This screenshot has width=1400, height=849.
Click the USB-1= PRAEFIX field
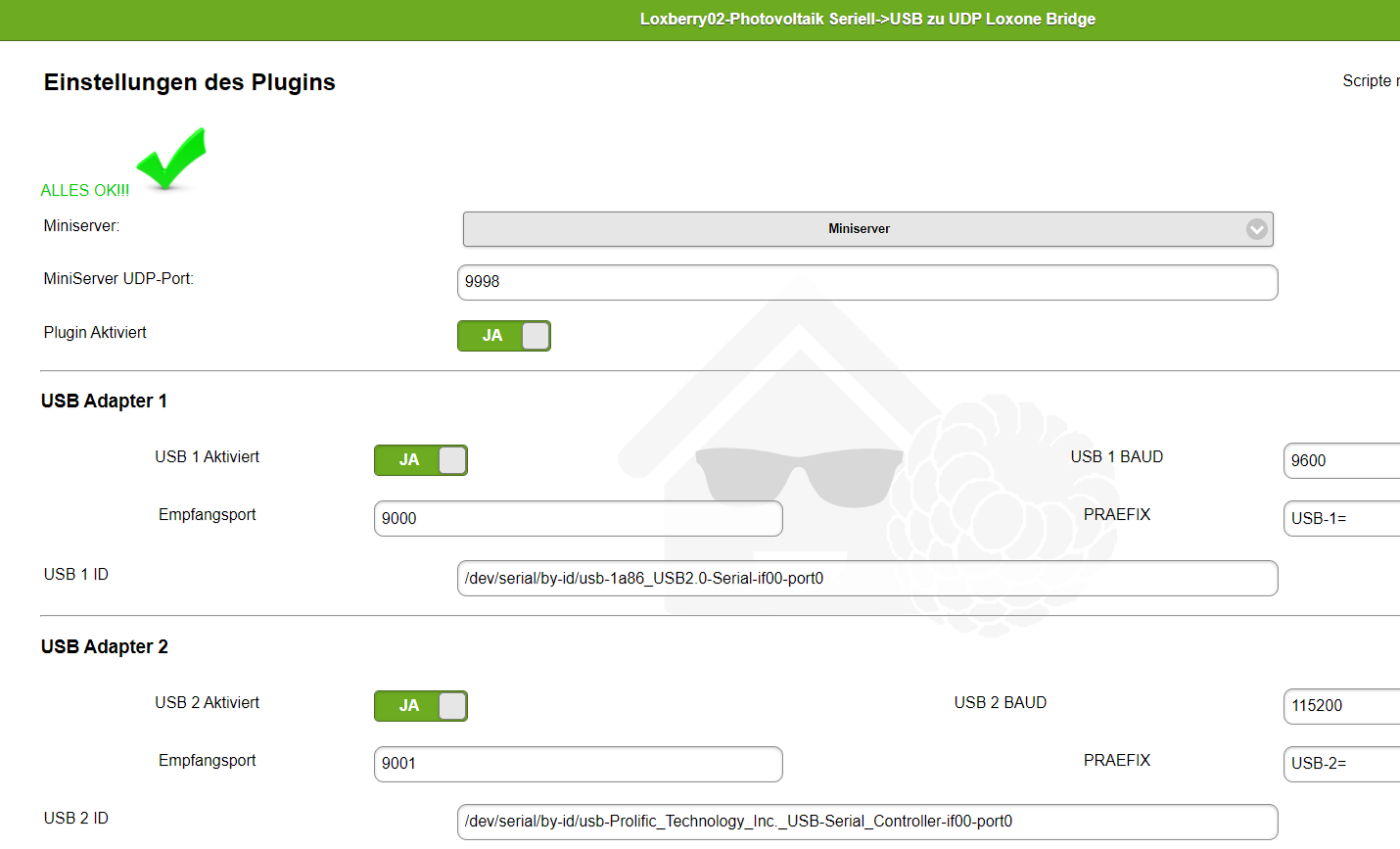click(x=1342, y=518)
